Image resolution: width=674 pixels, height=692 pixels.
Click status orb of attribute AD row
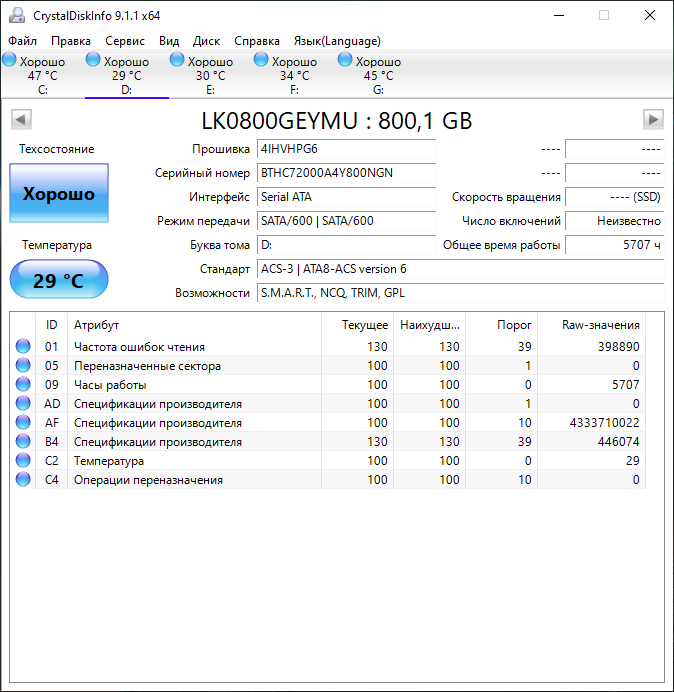tap(23, 403)
